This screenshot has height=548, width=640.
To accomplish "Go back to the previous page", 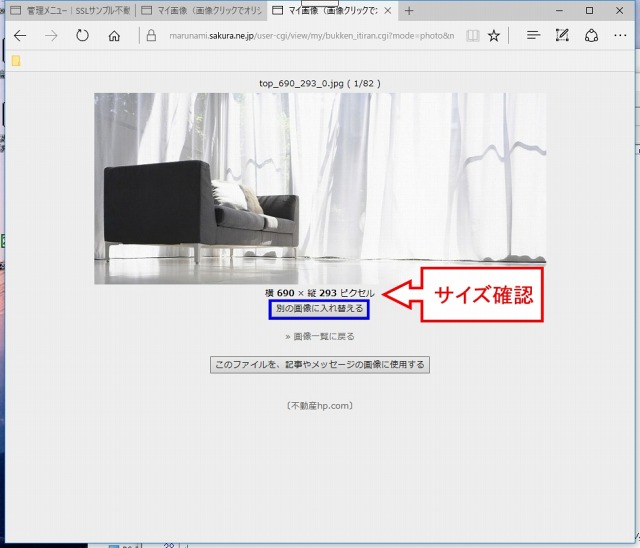I will point(20,36).
